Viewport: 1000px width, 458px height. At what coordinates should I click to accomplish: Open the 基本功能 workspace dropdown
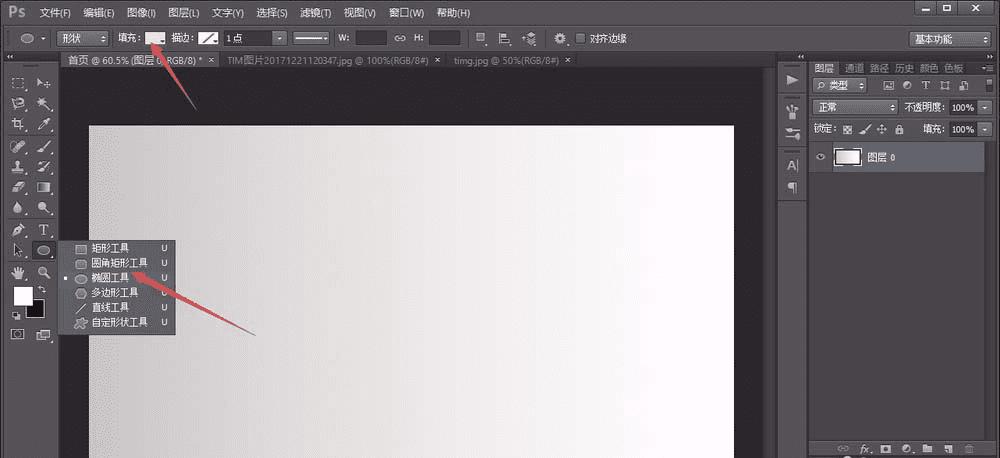(949, 39)
